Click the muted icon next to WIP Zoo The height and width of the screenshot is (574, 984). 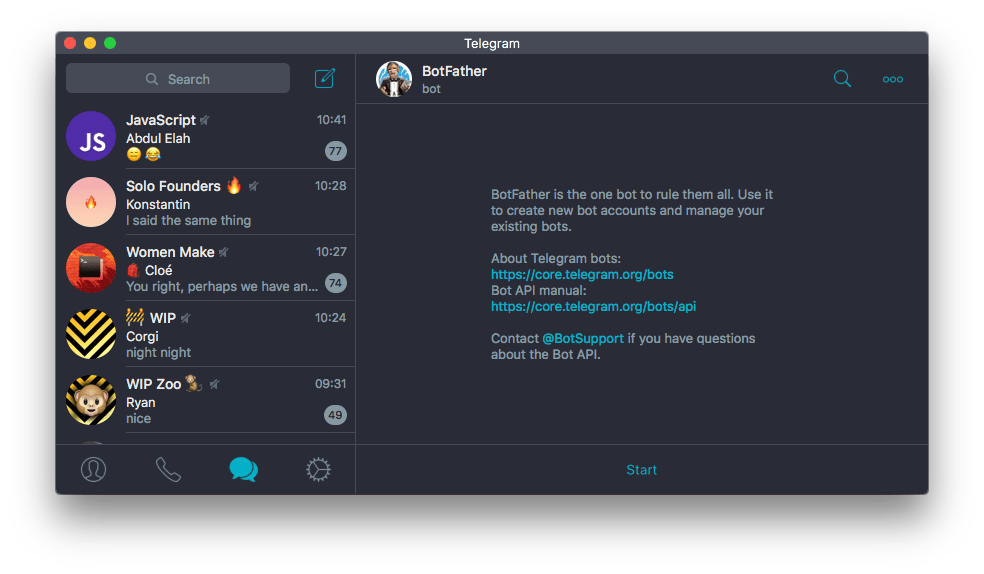pyautogui.click(x=215, y=384)
